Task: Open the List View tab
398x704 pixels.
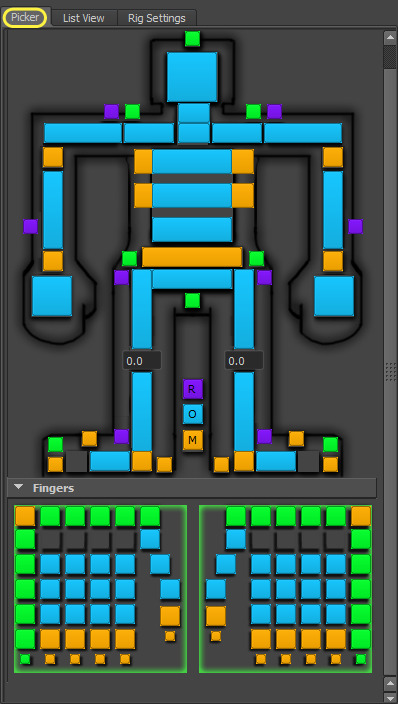Action: tap(84, 18)
